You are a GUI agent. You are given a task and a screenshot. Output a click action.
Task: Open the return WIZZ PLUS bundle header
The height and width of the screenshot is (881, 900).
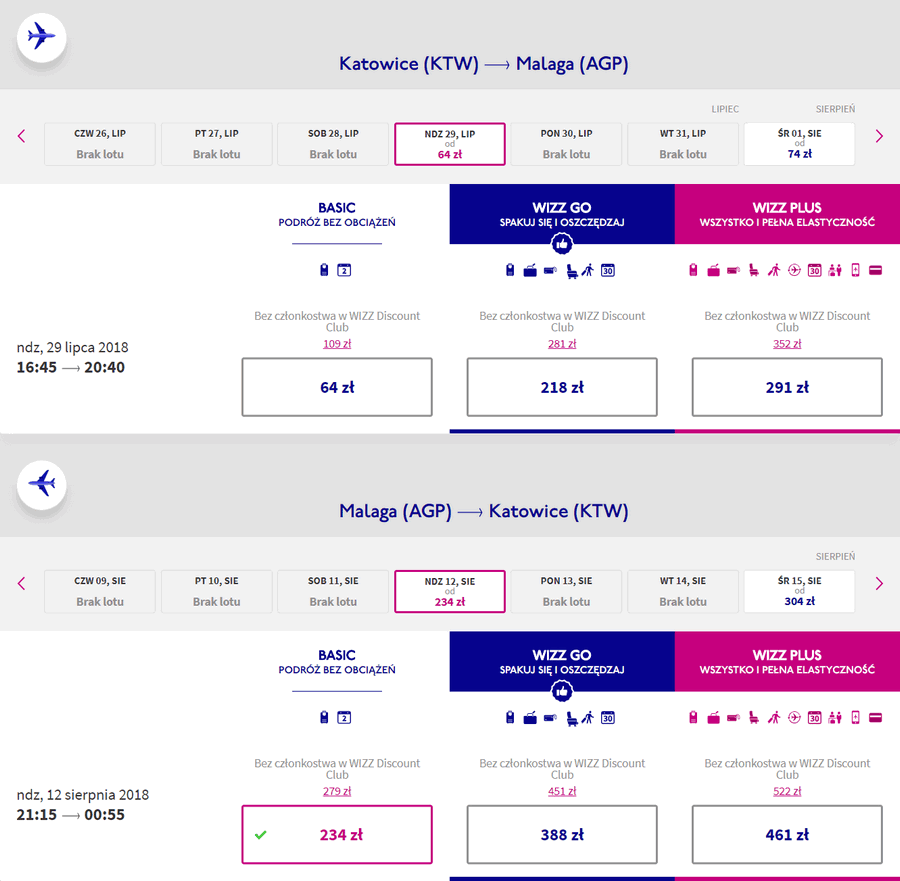pos(787,661)
